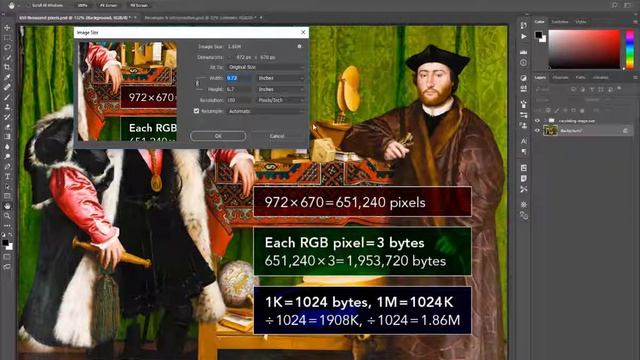Click the search icon at top right
Screen dimensions: 640x360
(615, 5)
